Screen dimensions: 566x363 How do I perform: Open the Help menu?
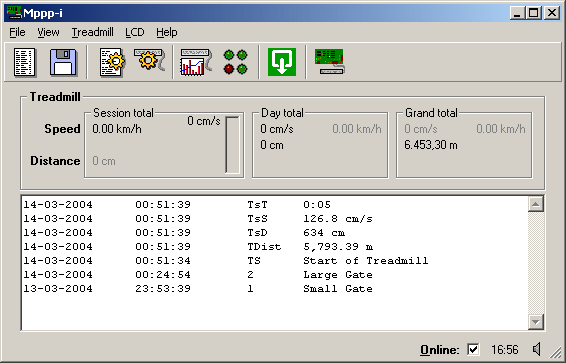166,32
